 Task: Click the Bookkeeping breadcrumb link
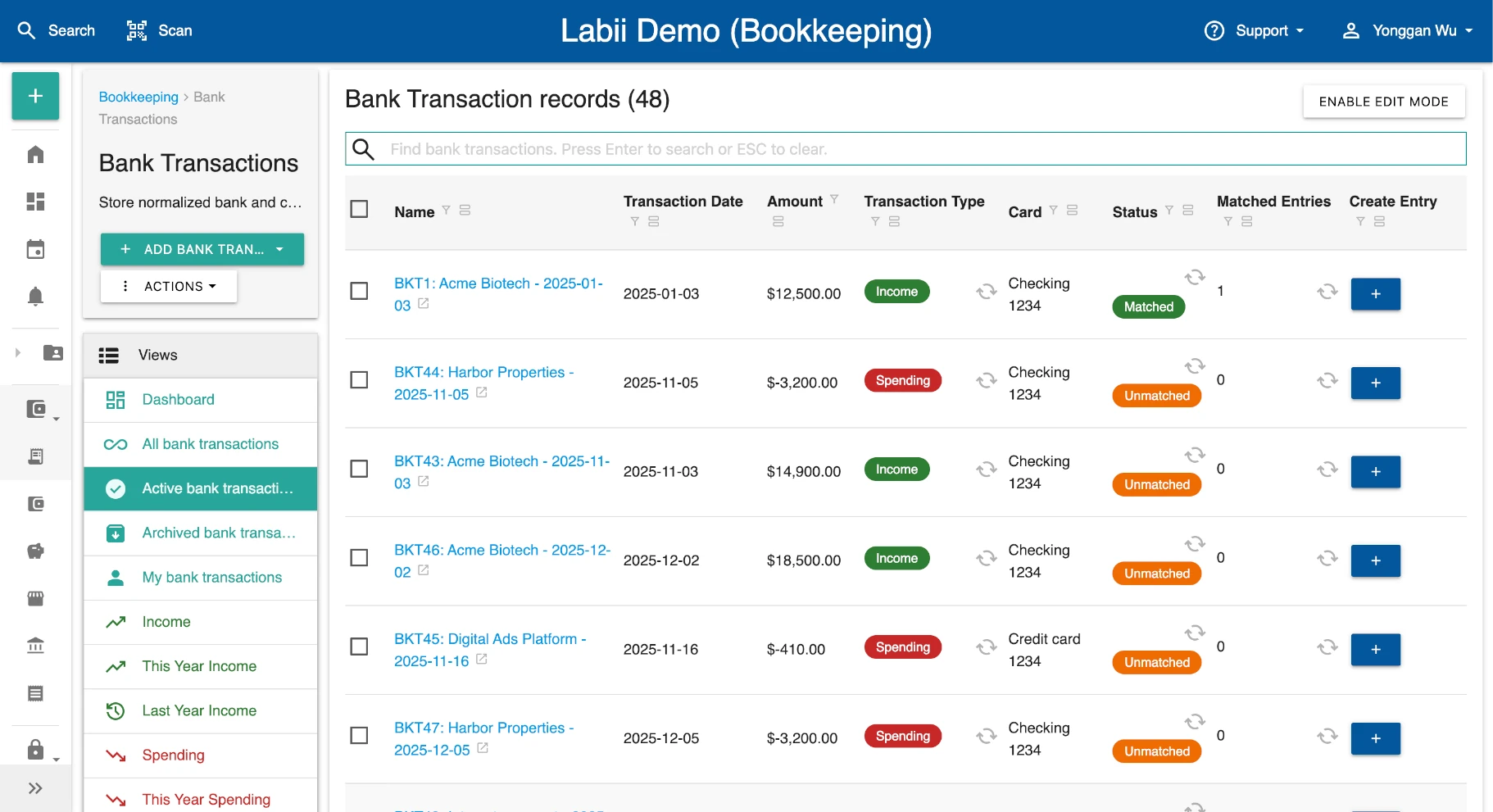[138, 97]
